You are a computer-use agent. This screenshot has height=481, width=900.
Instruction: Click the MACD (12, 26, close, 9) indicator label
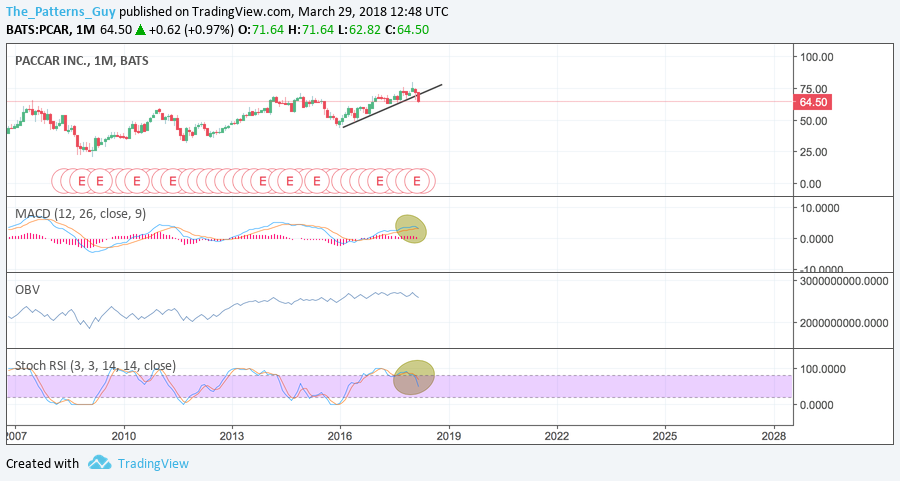point(80,214)
